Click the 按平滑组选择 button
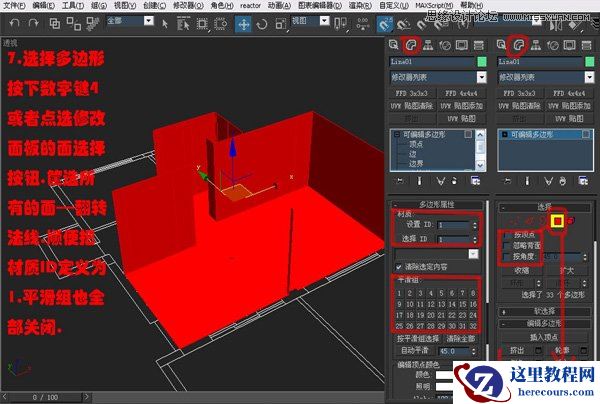 tap(418, 338)
